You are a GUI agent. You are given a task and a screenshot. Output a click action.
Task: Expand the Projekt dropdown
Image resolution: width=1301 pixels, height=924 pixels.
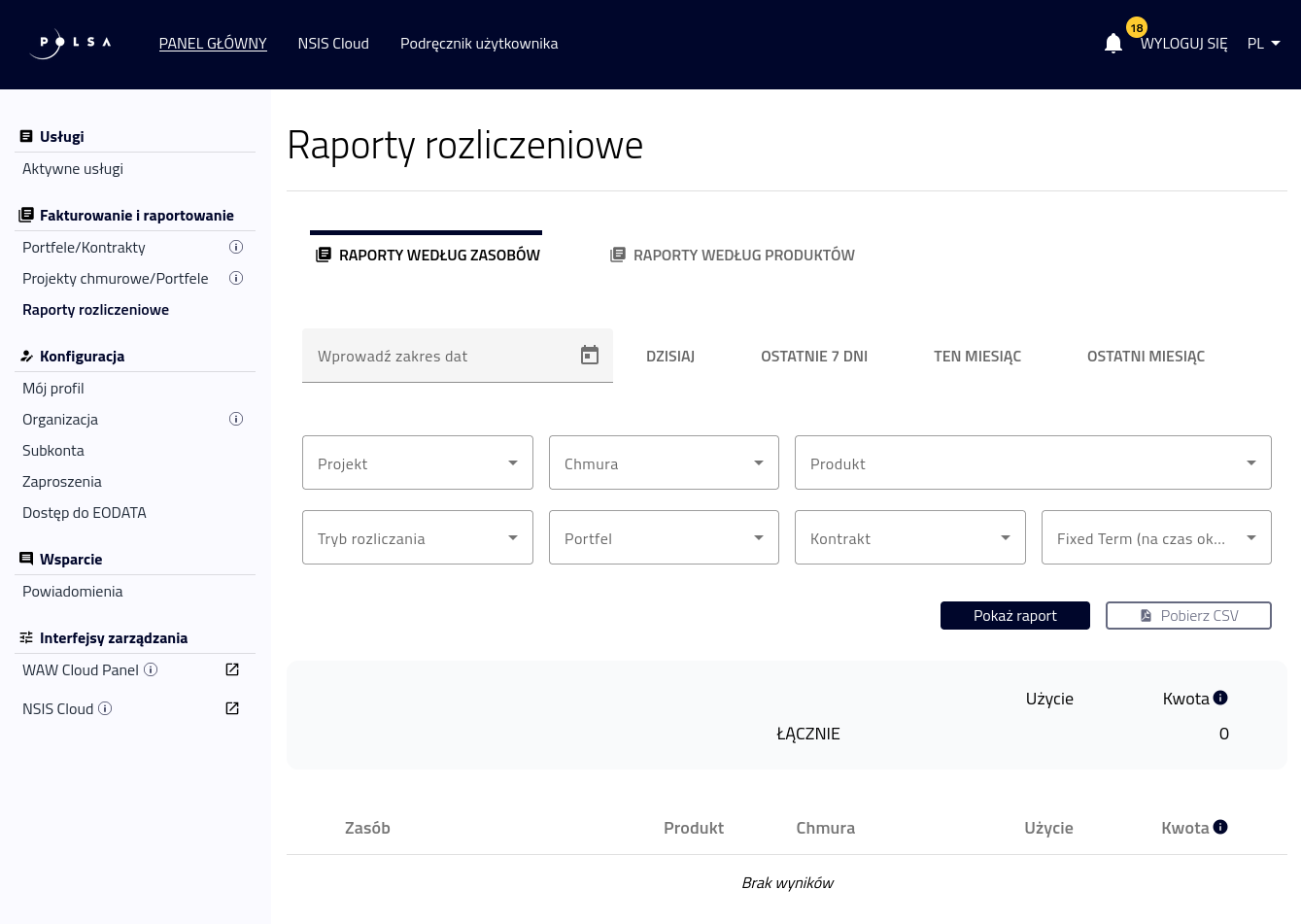point(417,462)
